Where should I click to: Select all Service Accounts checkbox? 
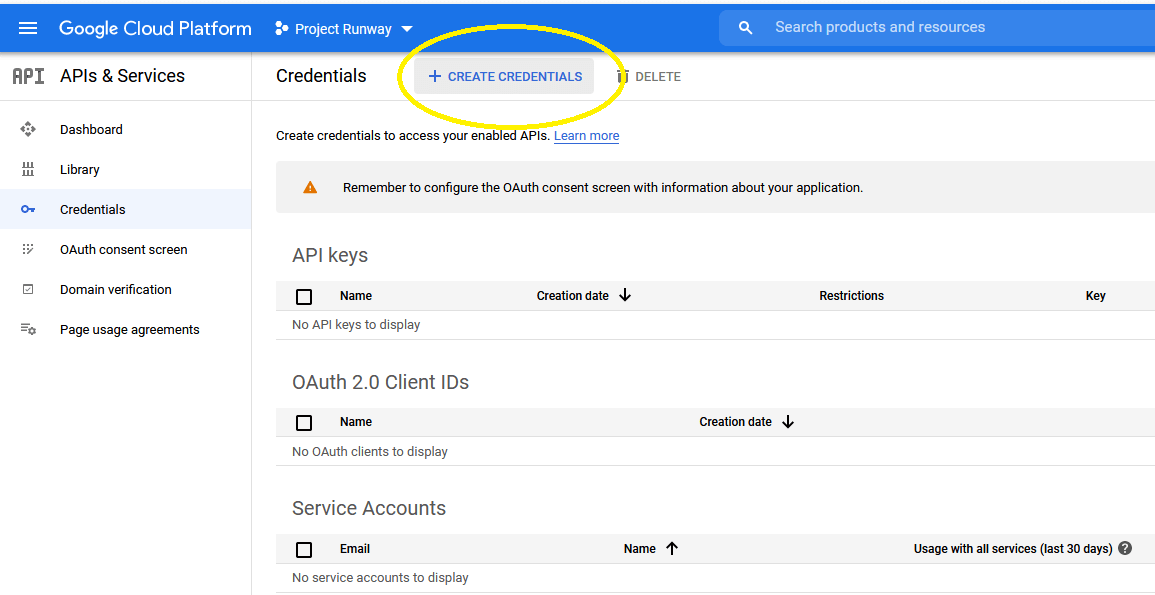303,549
